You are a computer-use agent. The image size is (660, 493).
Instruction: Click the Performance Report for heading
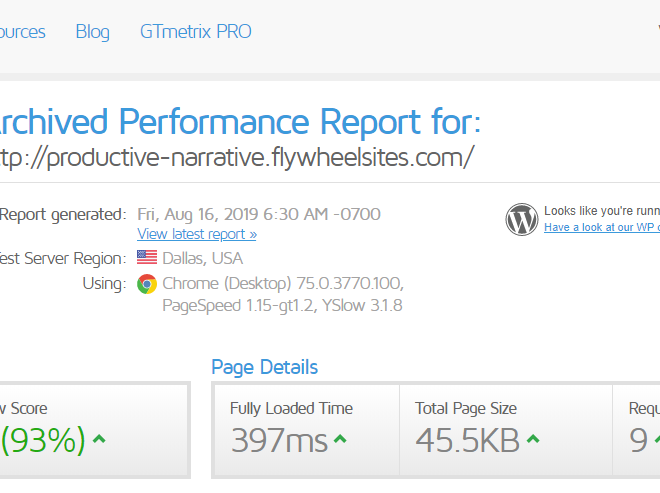240,122
